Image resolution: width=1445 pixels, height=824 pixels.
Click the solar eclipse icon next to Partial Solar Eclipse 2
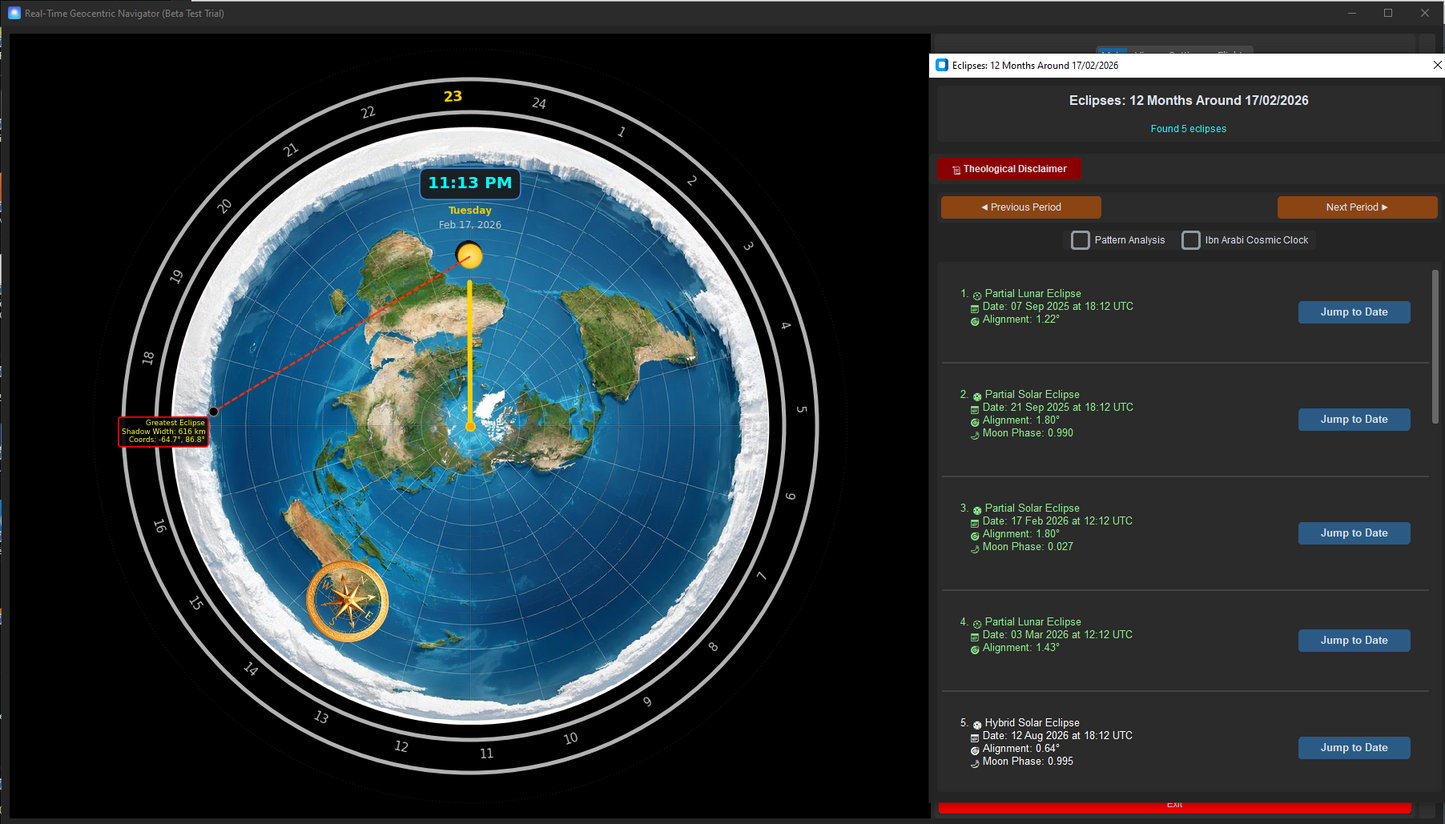977,394
